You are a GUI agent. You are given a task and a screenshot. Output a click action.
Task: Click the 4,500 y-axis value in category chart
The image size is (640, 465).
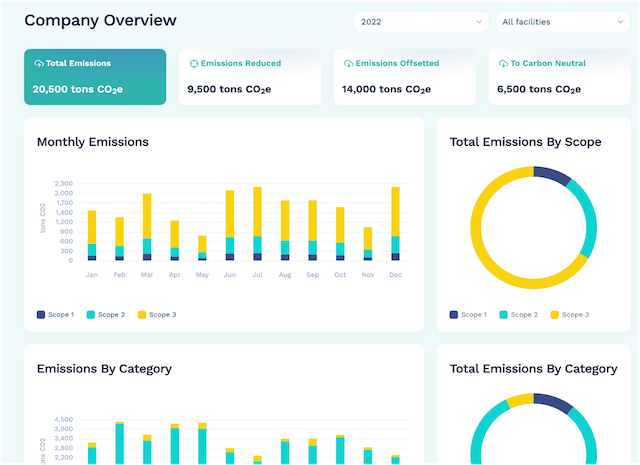point(64,419)
